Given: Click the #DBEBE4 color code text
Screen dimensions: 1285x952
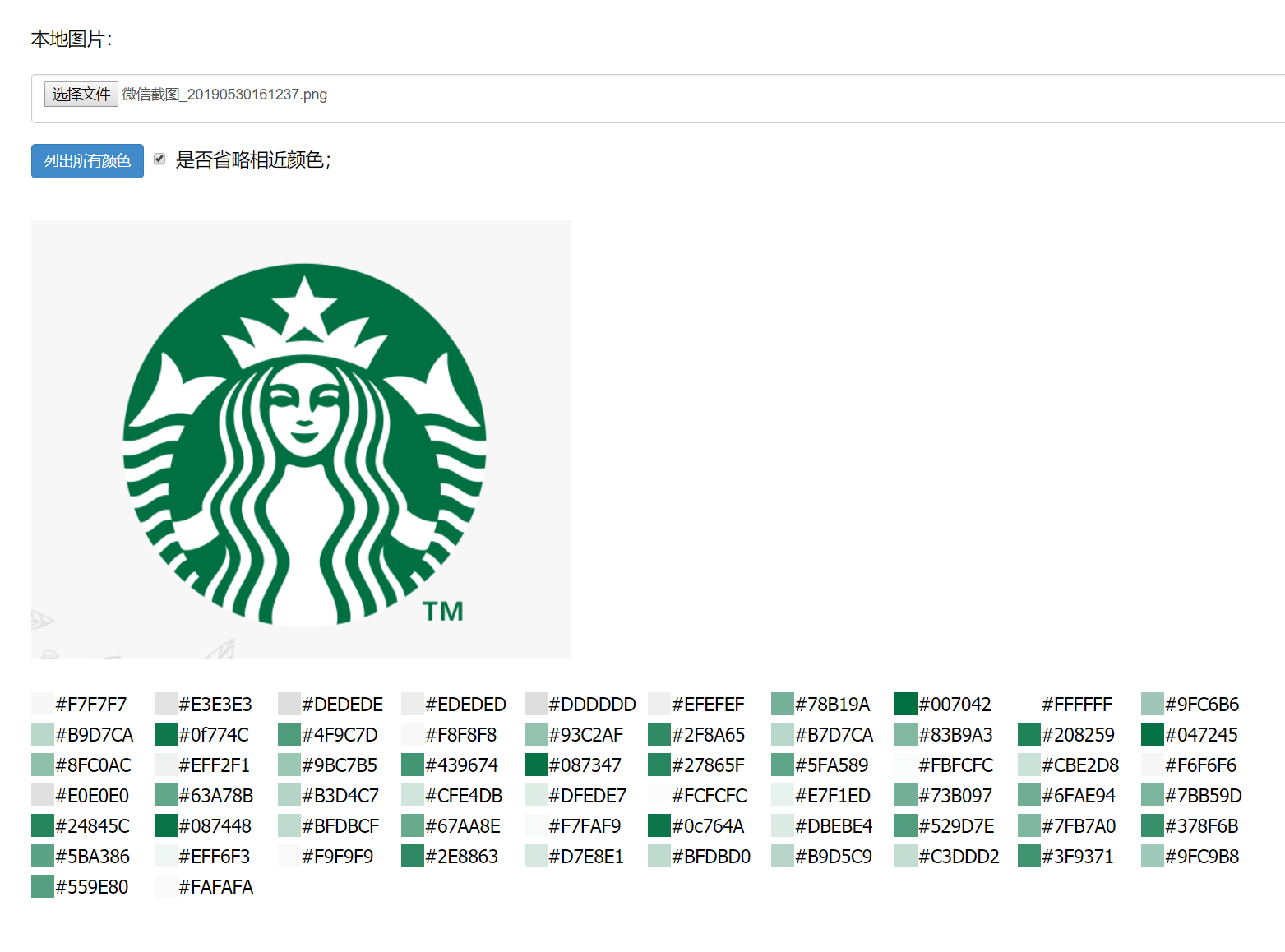Looking at the screenshot, I should pos(834,826).
